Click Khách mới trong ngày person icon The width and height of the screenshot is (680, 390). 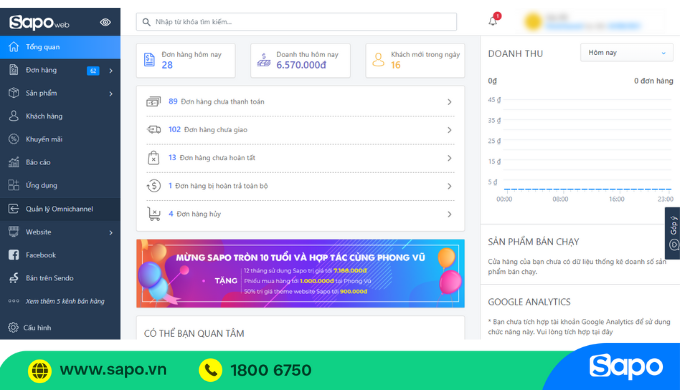(378, 60)
